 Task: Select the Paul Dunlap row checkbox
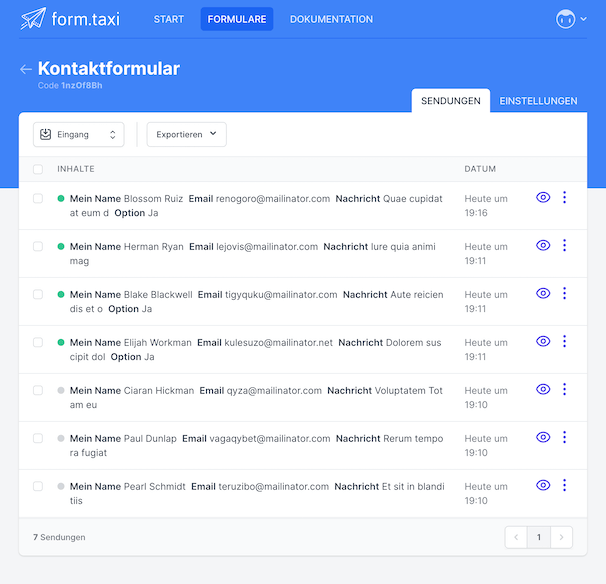38,439
